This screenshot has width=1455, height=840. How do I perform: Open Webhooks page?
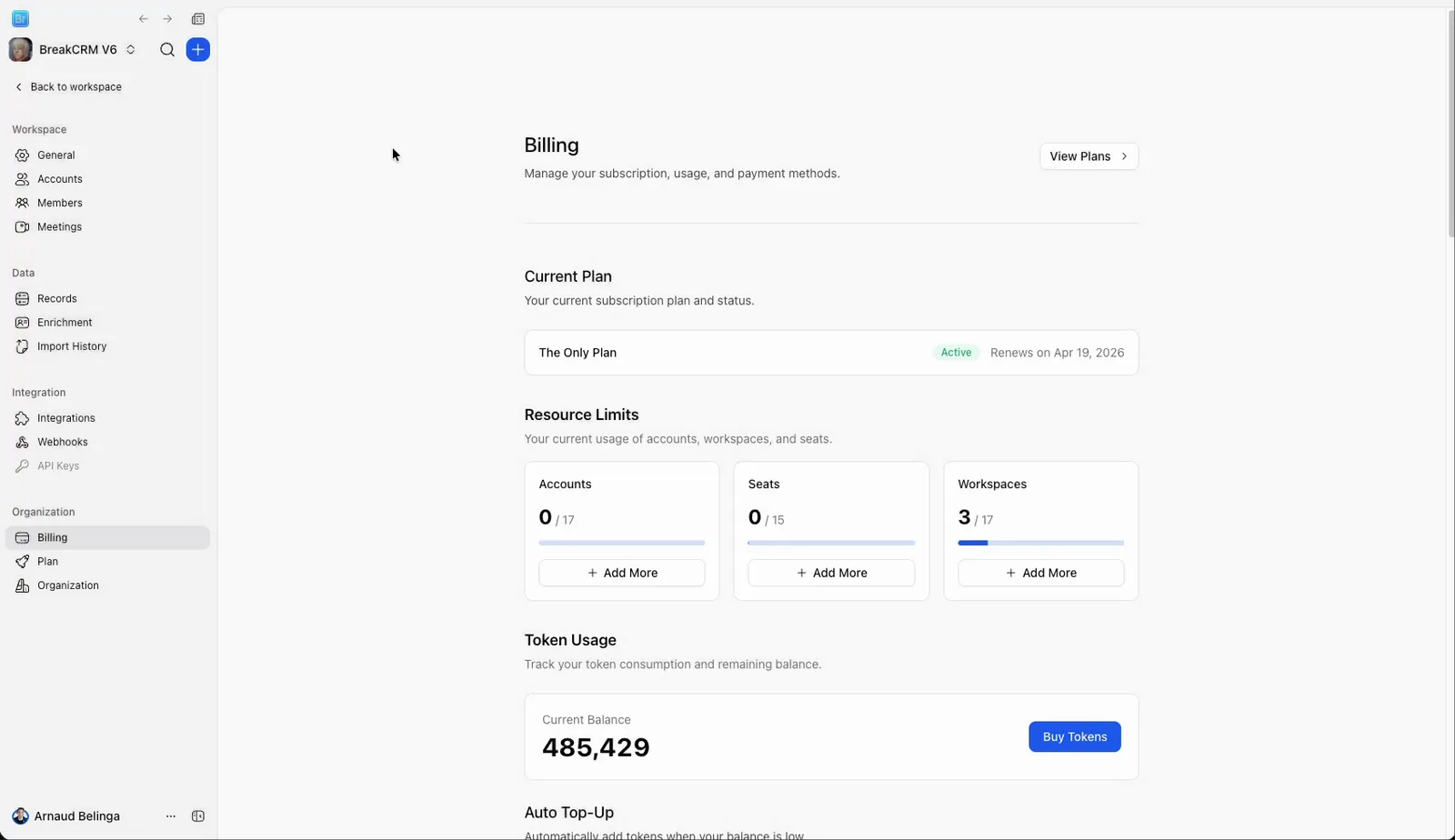[x=107, y=442]
